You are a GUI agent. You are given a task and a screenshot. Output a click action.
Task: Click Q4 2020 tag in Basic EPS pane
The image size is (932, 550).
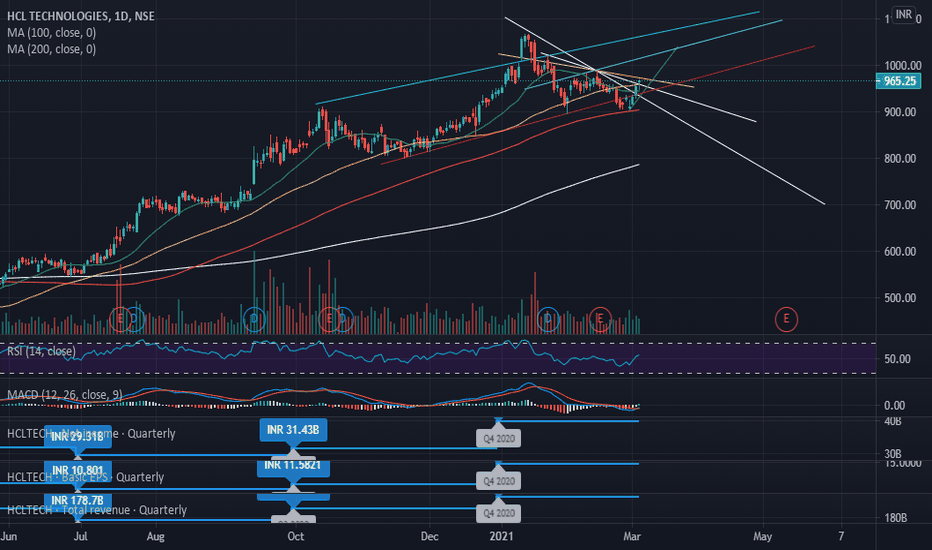(499, 481)
